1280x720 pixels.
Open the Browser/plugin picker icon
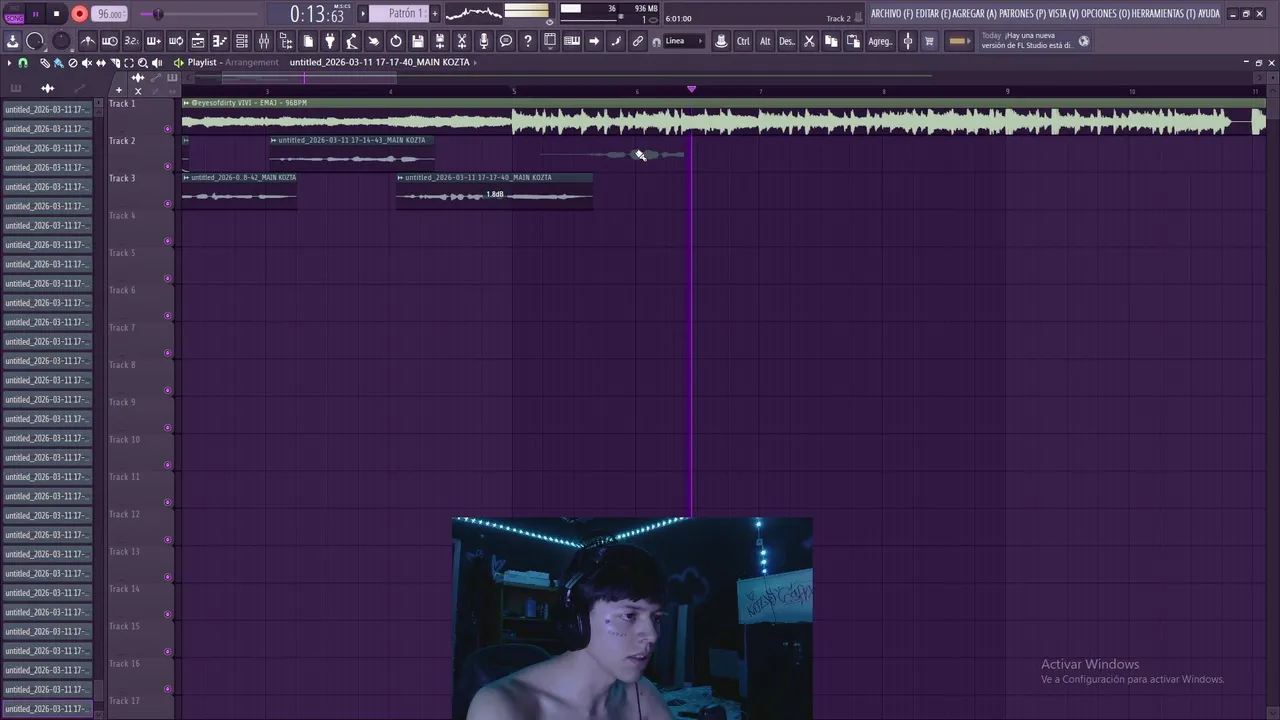coord(286,41)
